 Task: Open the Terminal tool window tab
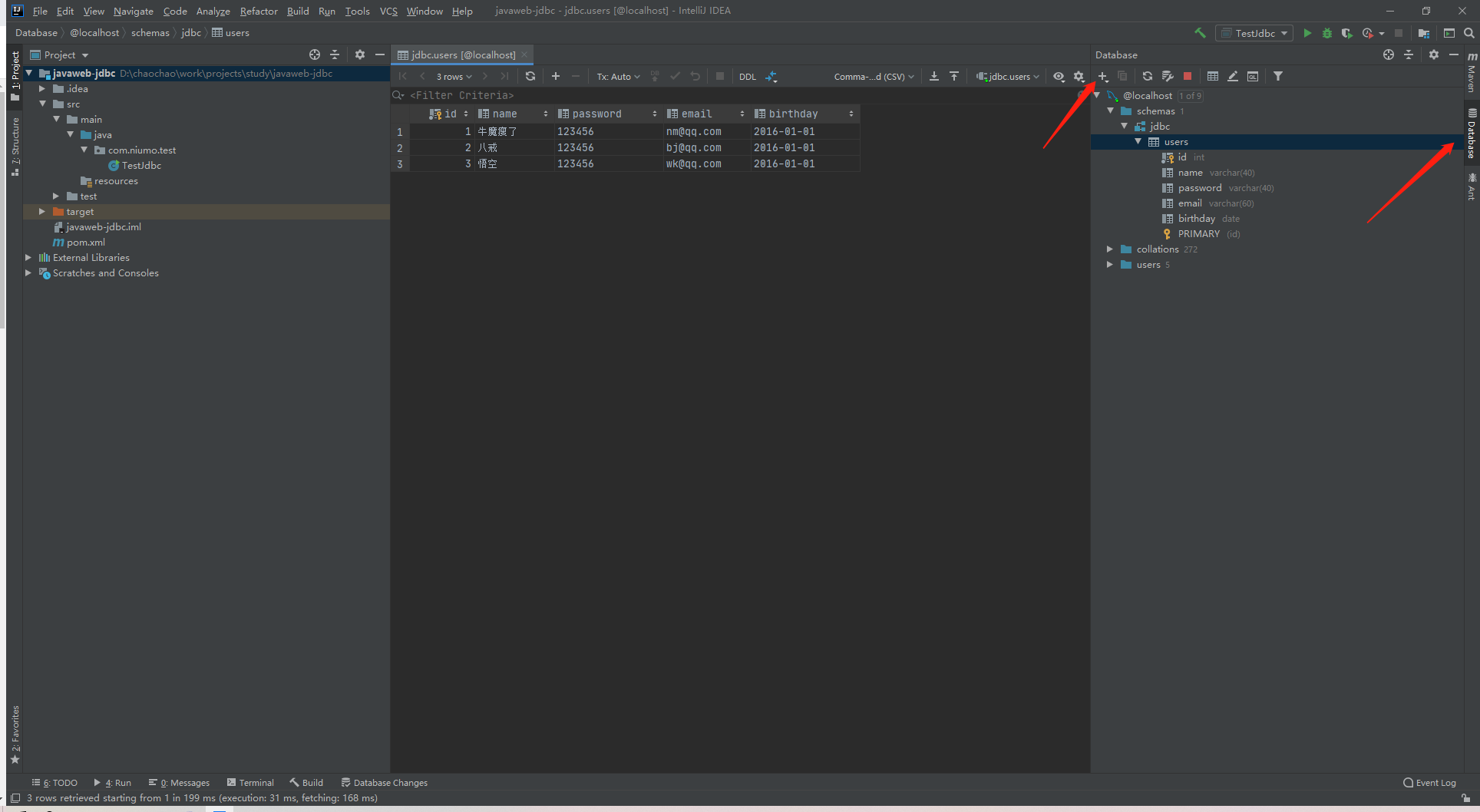point(250,783)
